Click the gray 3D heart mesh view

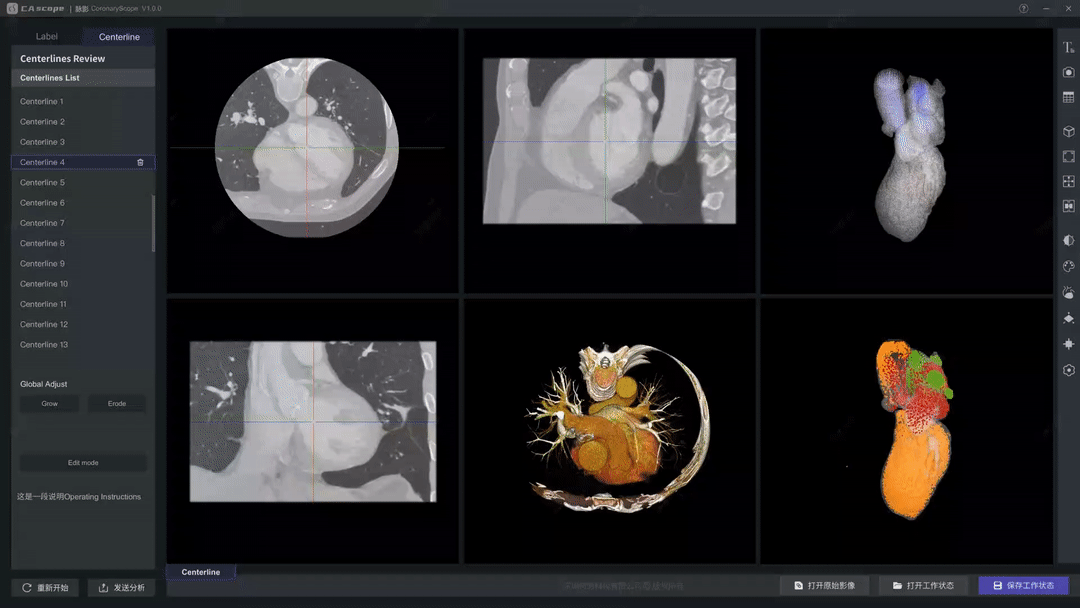point(909,155)
